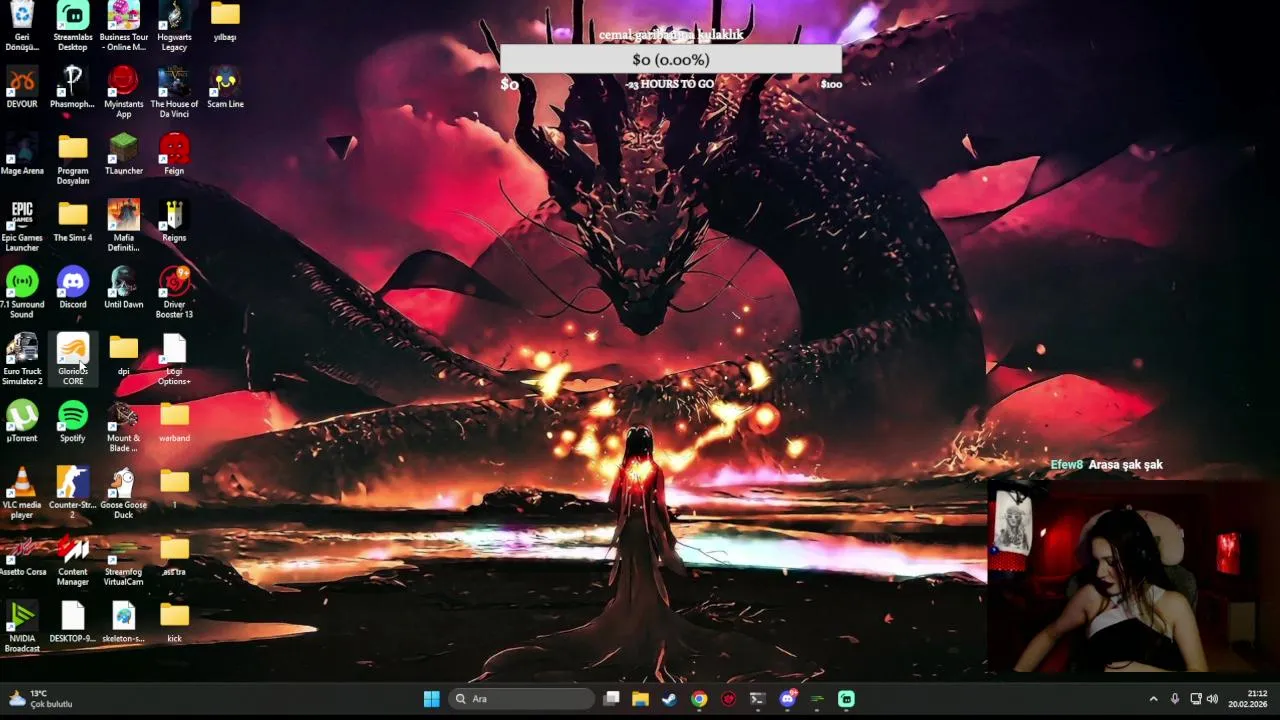The image size is (1280, 720).
Task: Open Business Tour Online desktop shortcut
Action: coord(123,25)
